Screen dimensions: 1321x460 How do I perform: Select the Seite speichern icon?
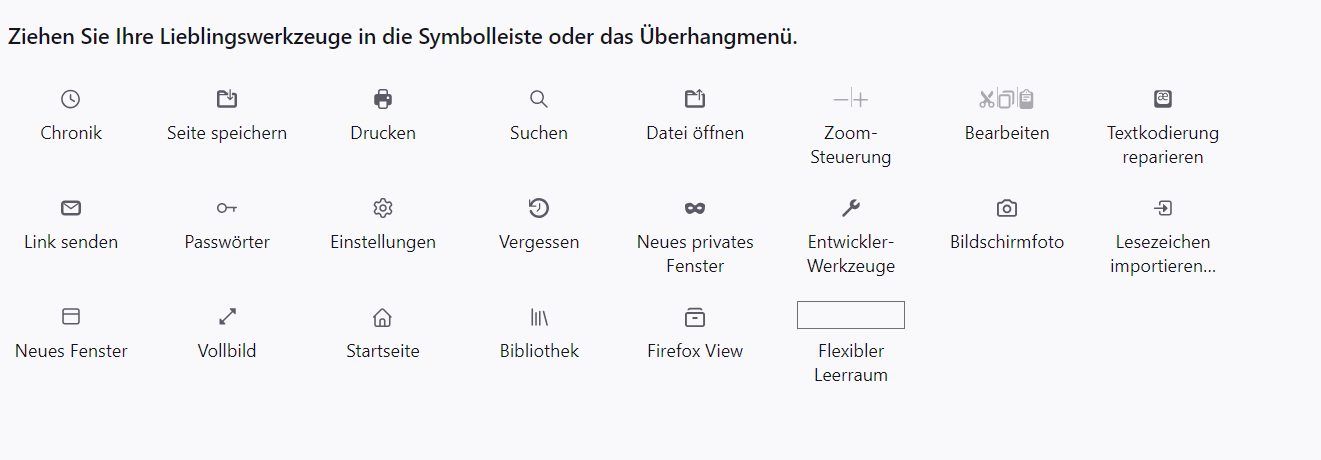click(227, 99)
